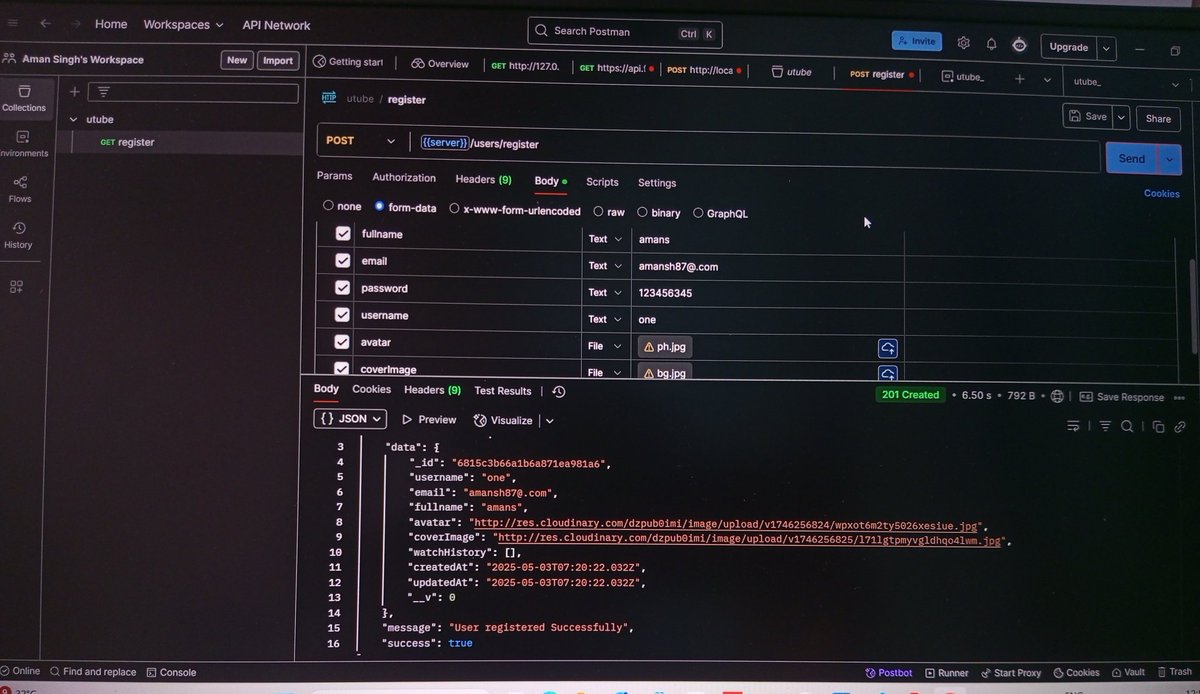Switch to the Scripts tab
1200x694 pixels.
pyautogui.click(x=602, y=182)
